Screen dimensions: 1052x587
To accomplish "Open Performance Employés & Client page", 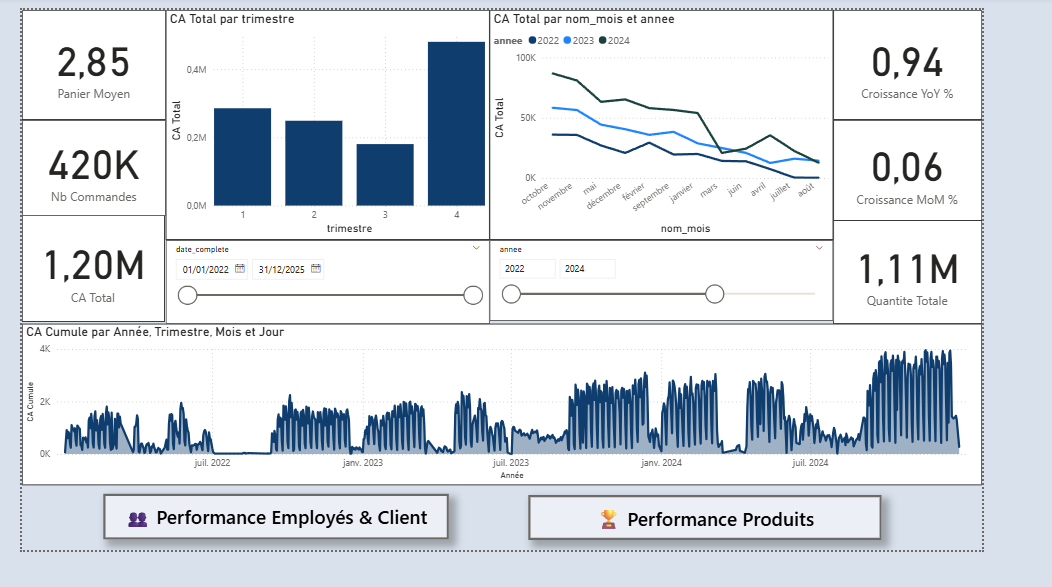I will click(x=276, y=517).
